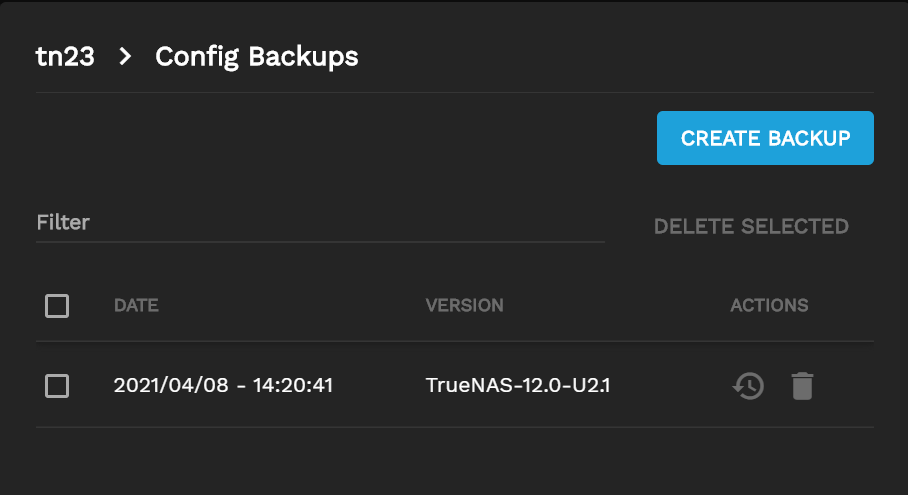Go to tn23 in the breadcrumb

(65, 57)
